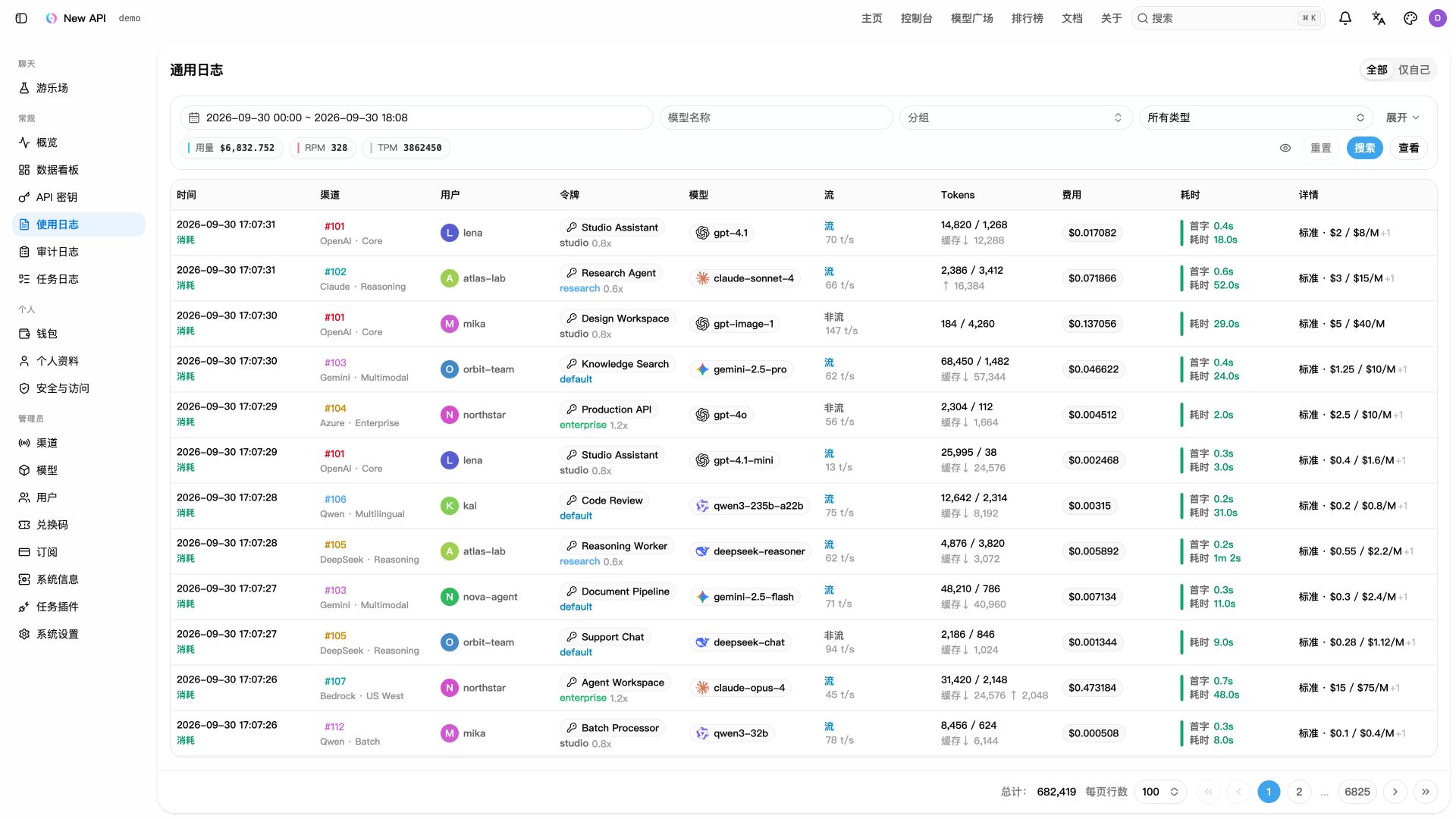This screenshot has width=1456, height=819.
Task: Switch log scope to 仅自己
Action: pyautogui.click(x=1414, y=70)
